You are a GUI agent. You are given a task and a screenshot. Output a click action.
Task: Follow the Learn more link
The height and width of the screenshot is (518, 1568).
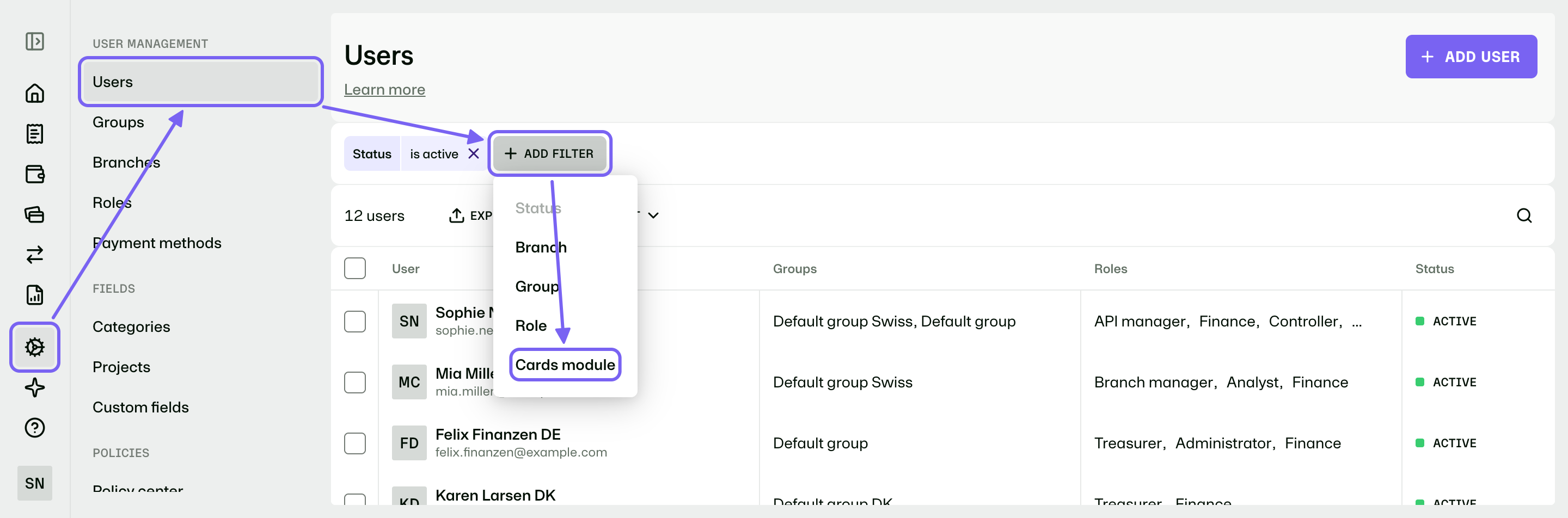pos(384,89)
